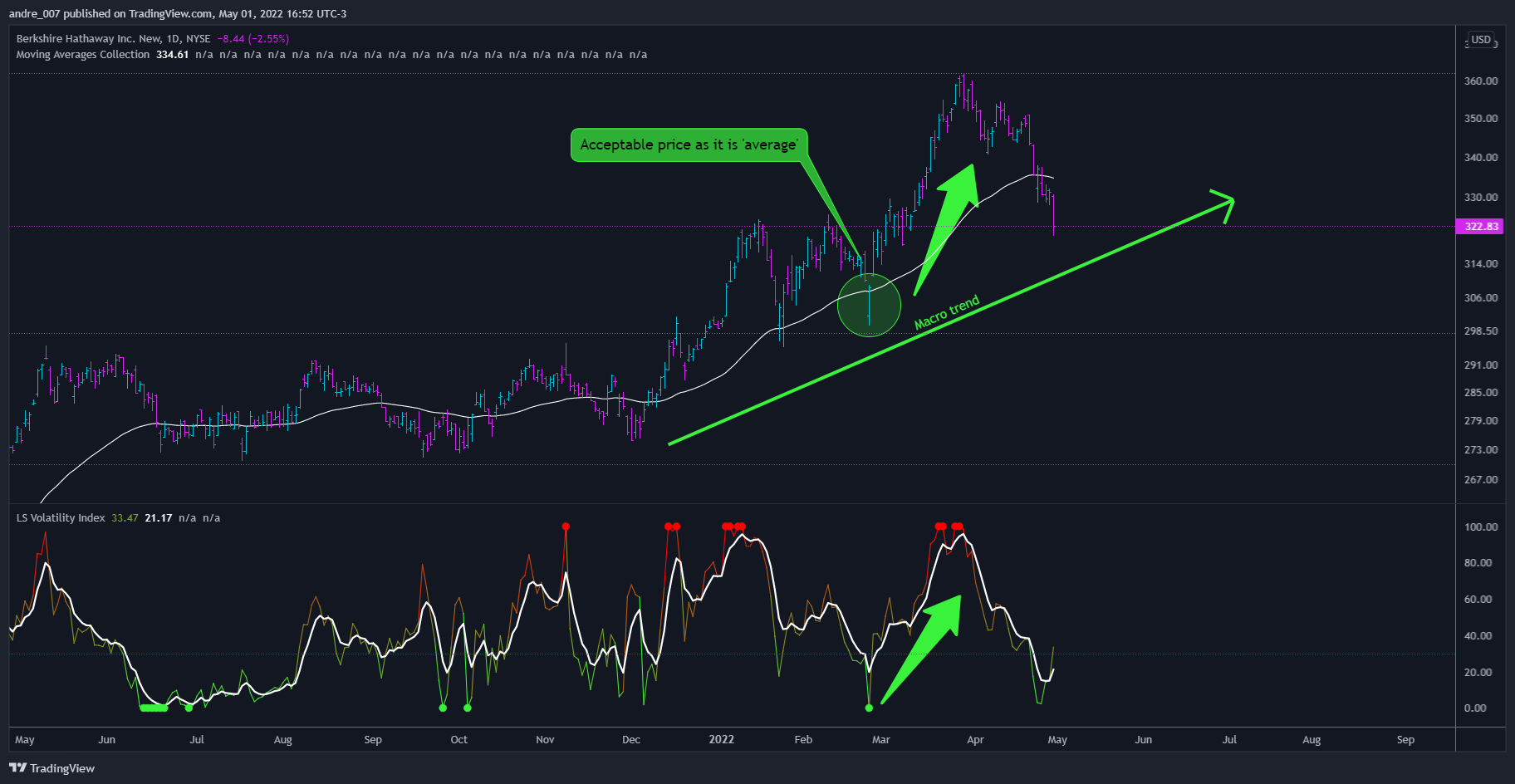
Task: Click the 40.00 volatility axis label
Action: coord(1478,636)
